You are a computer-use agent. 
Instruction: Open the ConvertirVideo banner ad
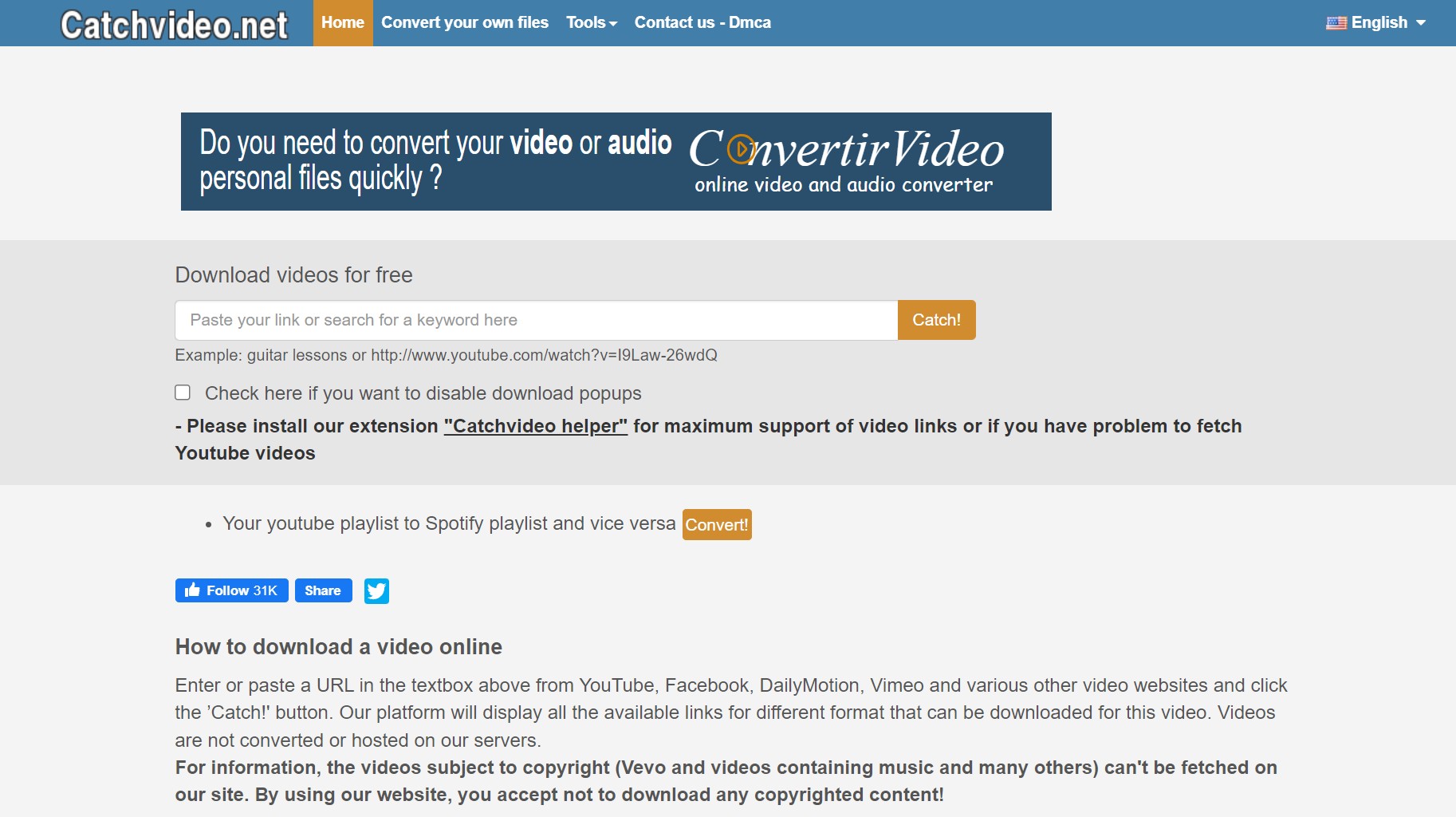click(616, 161)
